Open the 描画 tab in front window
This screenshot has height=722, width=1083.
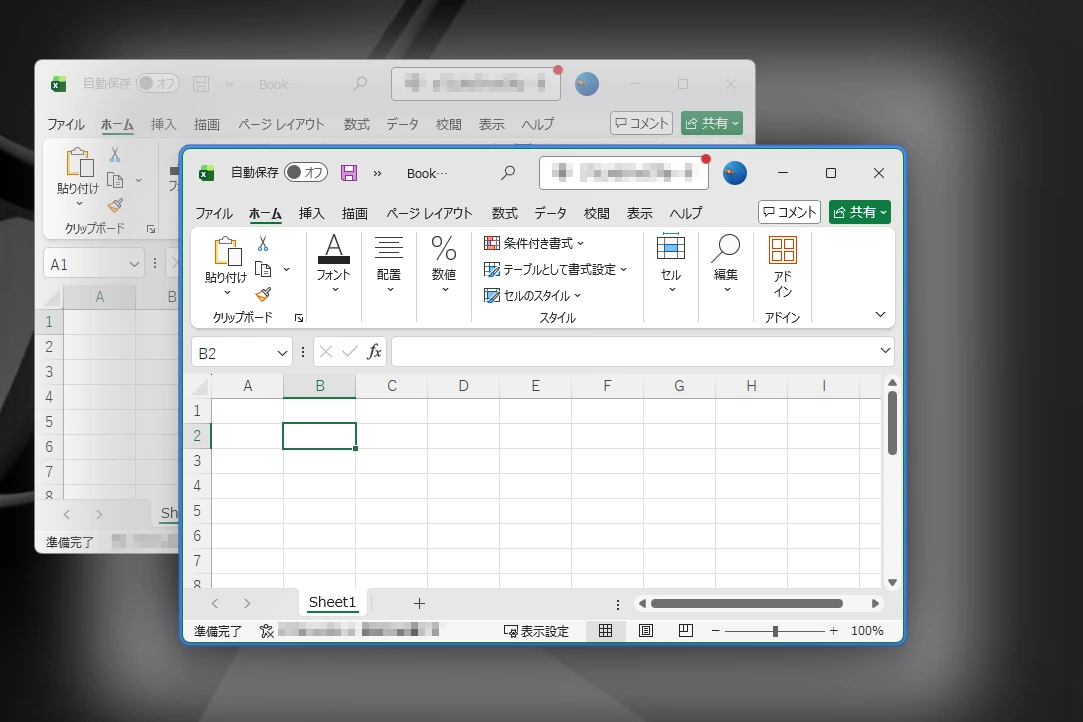click(355, 213)
